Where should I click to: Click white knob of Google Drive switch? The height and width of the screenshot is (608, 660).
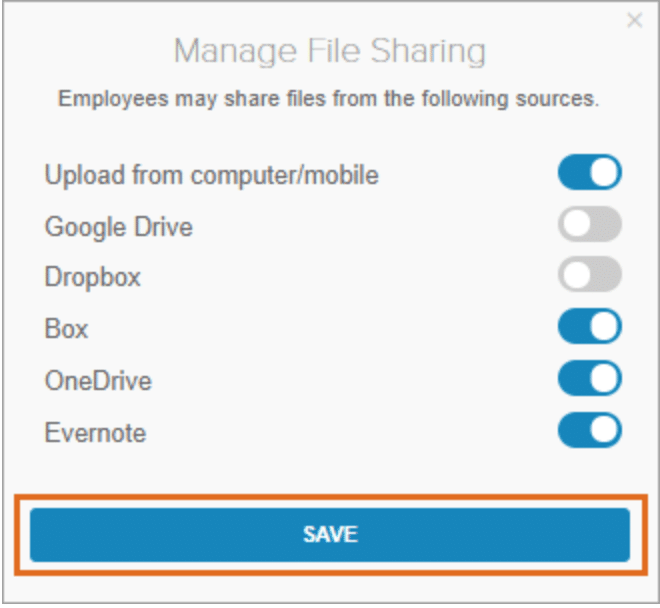pyautogui.click(x=576, y=225)
